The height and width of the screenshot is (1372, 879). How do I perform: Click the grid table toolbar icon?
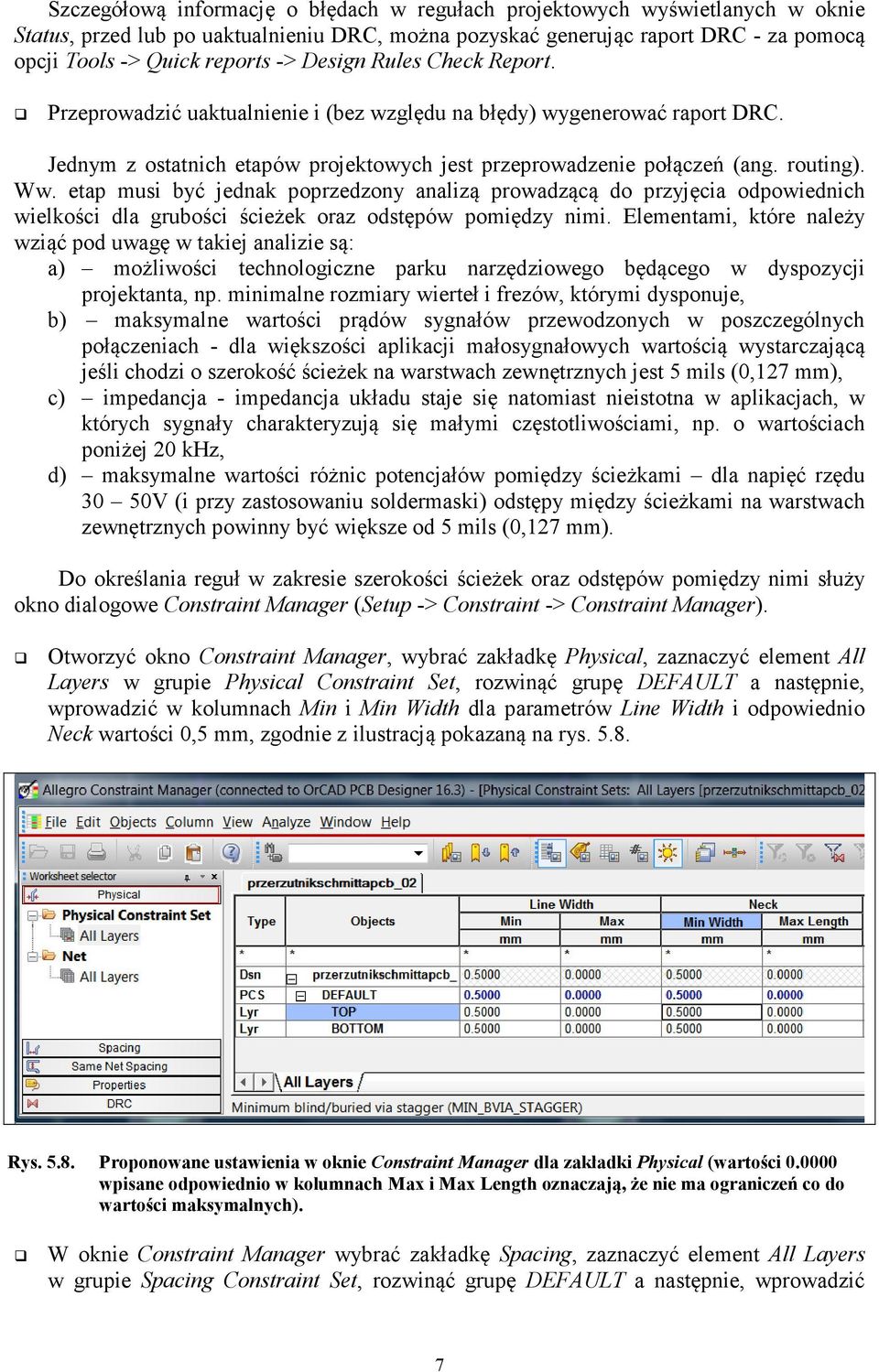point(610,852)
